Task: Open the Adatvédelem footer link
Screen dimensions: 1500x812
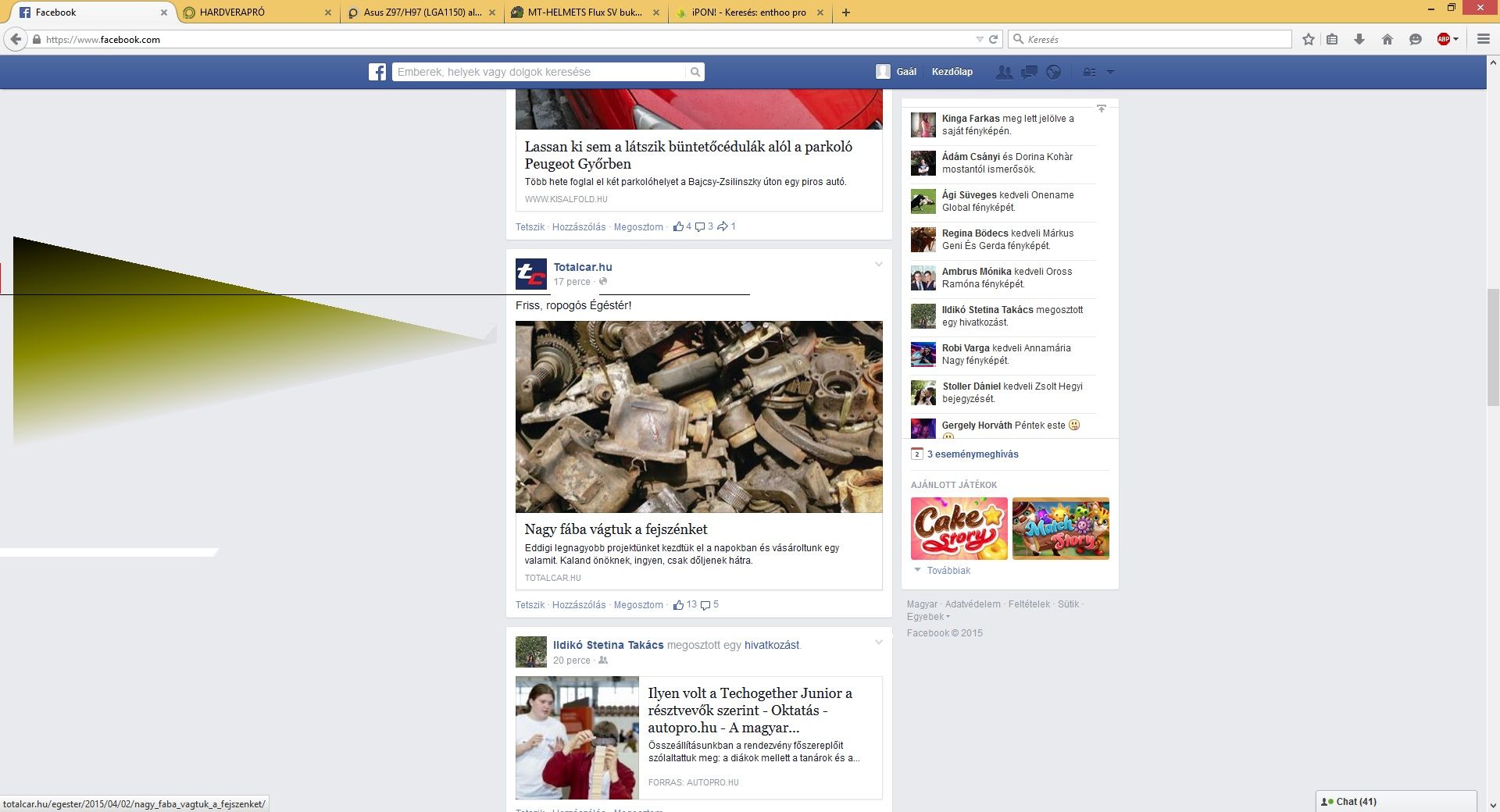Action: [973, 604]
